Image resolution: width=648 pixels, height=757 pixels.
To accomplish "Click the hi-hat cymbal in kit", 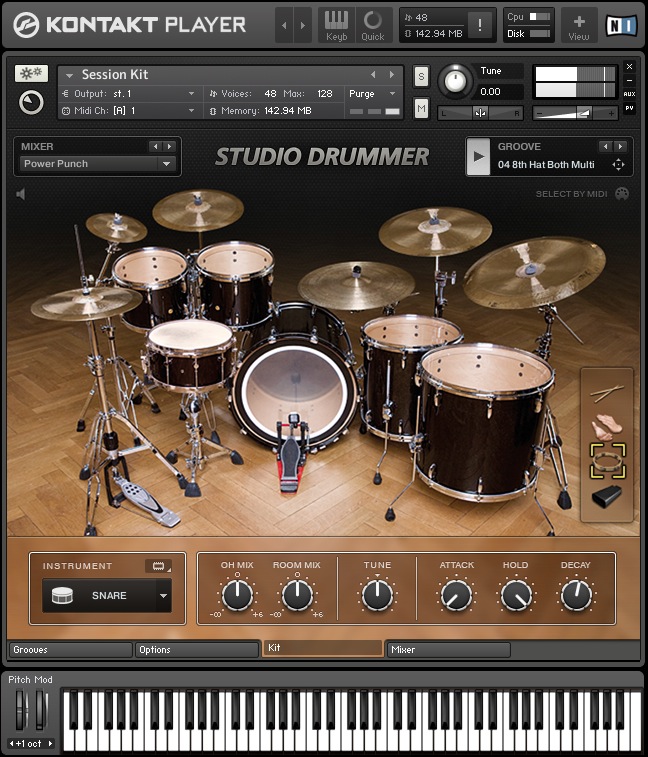I will point(86,303).
